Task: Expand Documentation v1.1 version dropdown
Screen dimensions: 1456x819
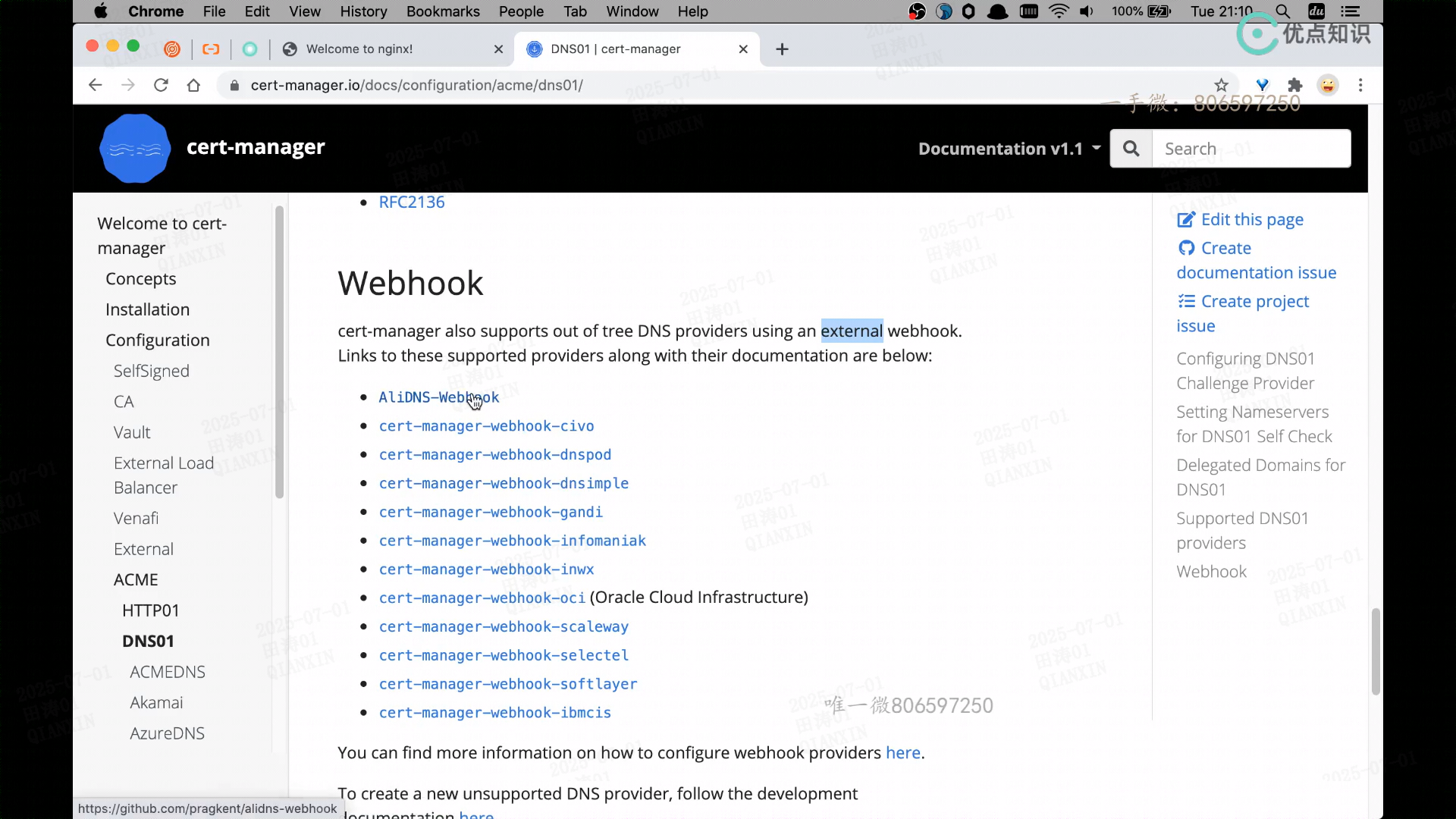Action: [x=1009, y=149]
